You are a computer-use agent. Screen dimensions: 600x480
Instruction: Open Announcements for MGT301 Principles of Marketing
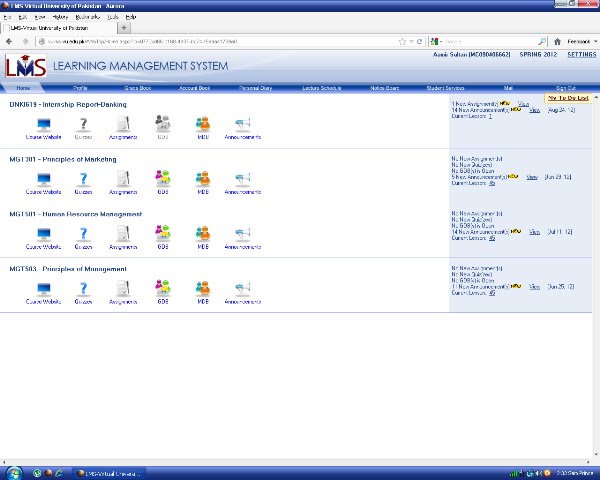coord(243,183)
